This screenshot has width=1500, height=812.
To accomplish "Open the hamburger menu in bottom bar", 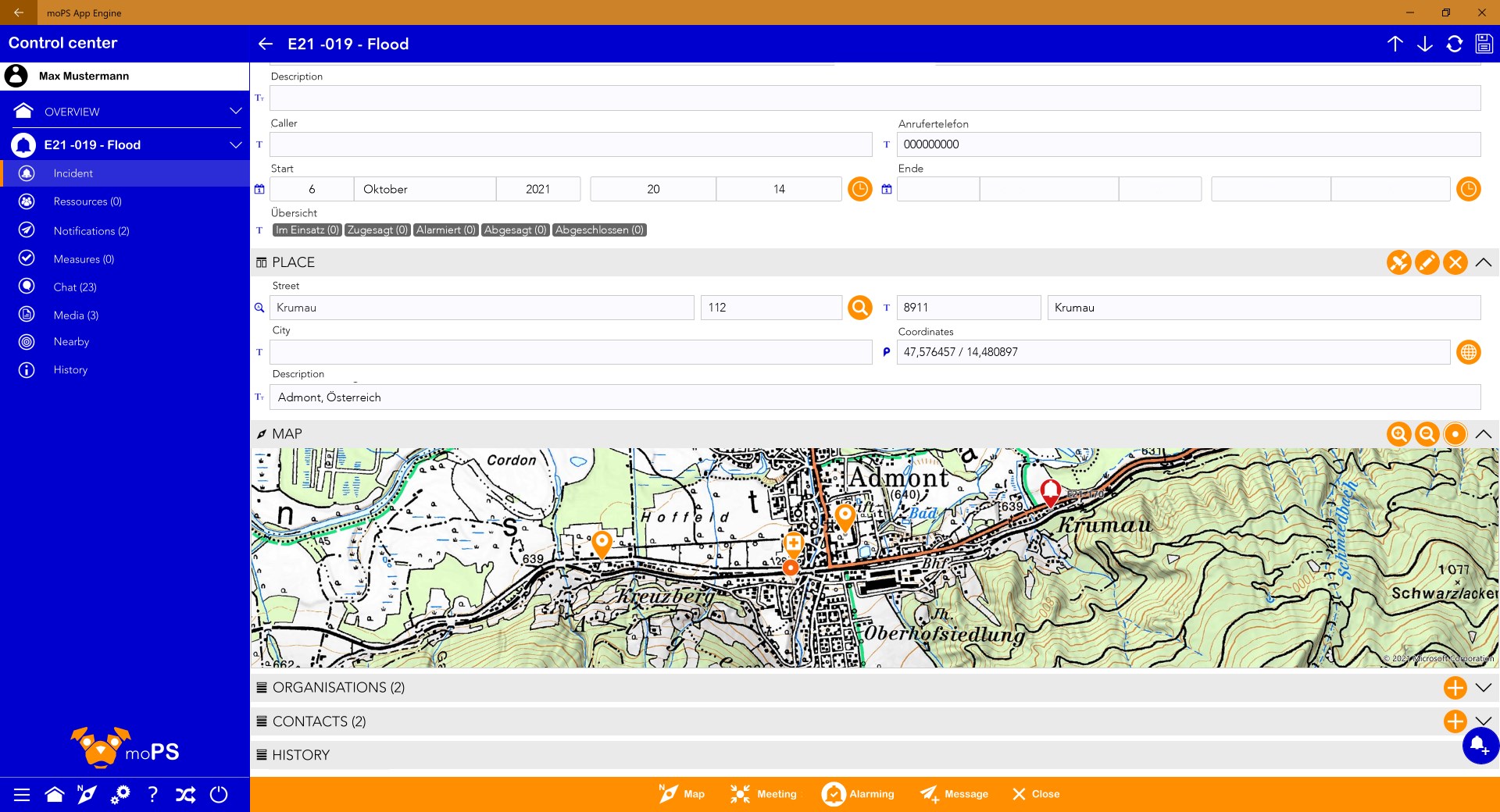I will coord(22,795).
